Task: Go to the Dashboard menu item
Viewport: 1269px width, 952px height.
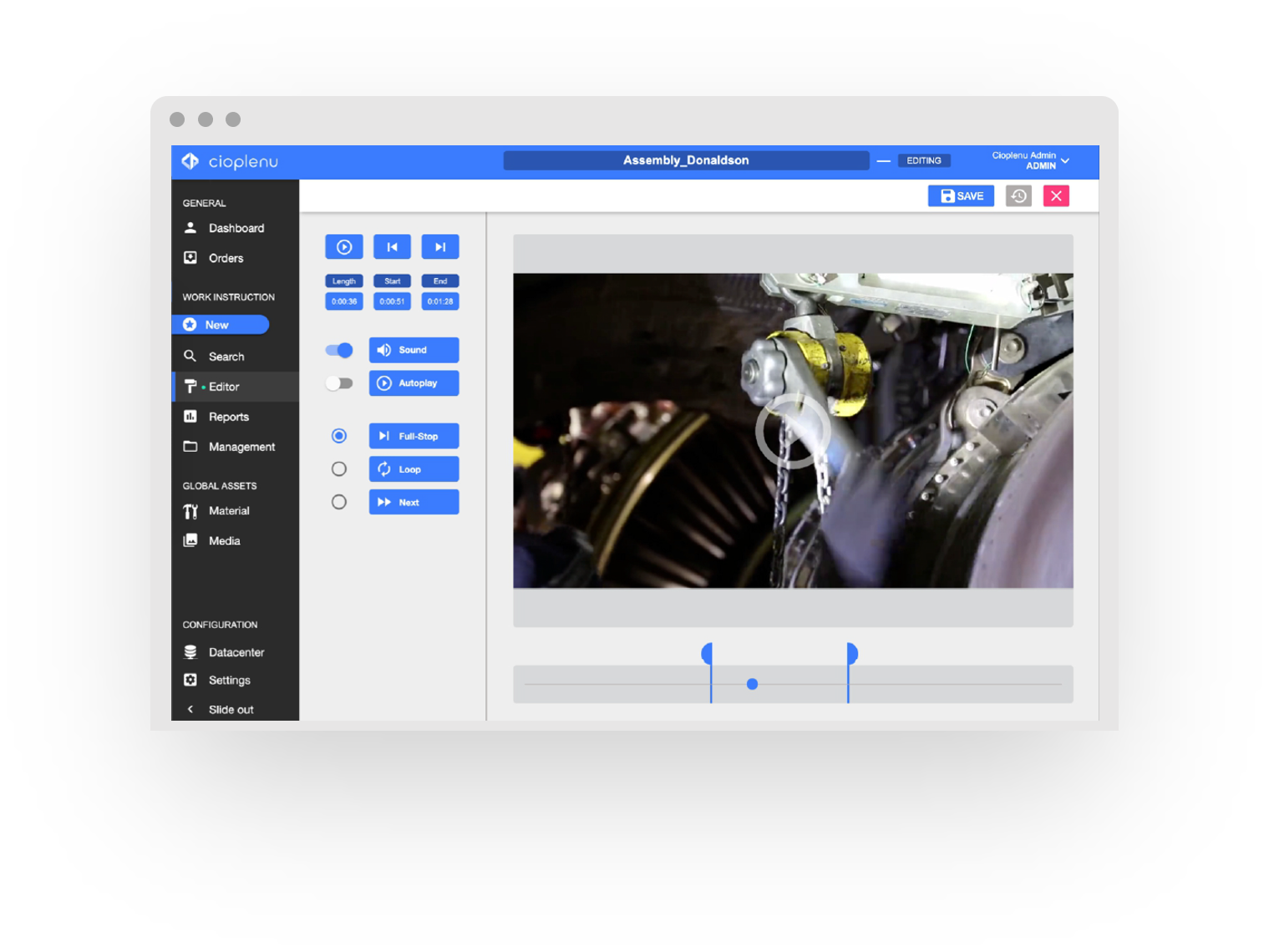Action: tap(236, 228)
